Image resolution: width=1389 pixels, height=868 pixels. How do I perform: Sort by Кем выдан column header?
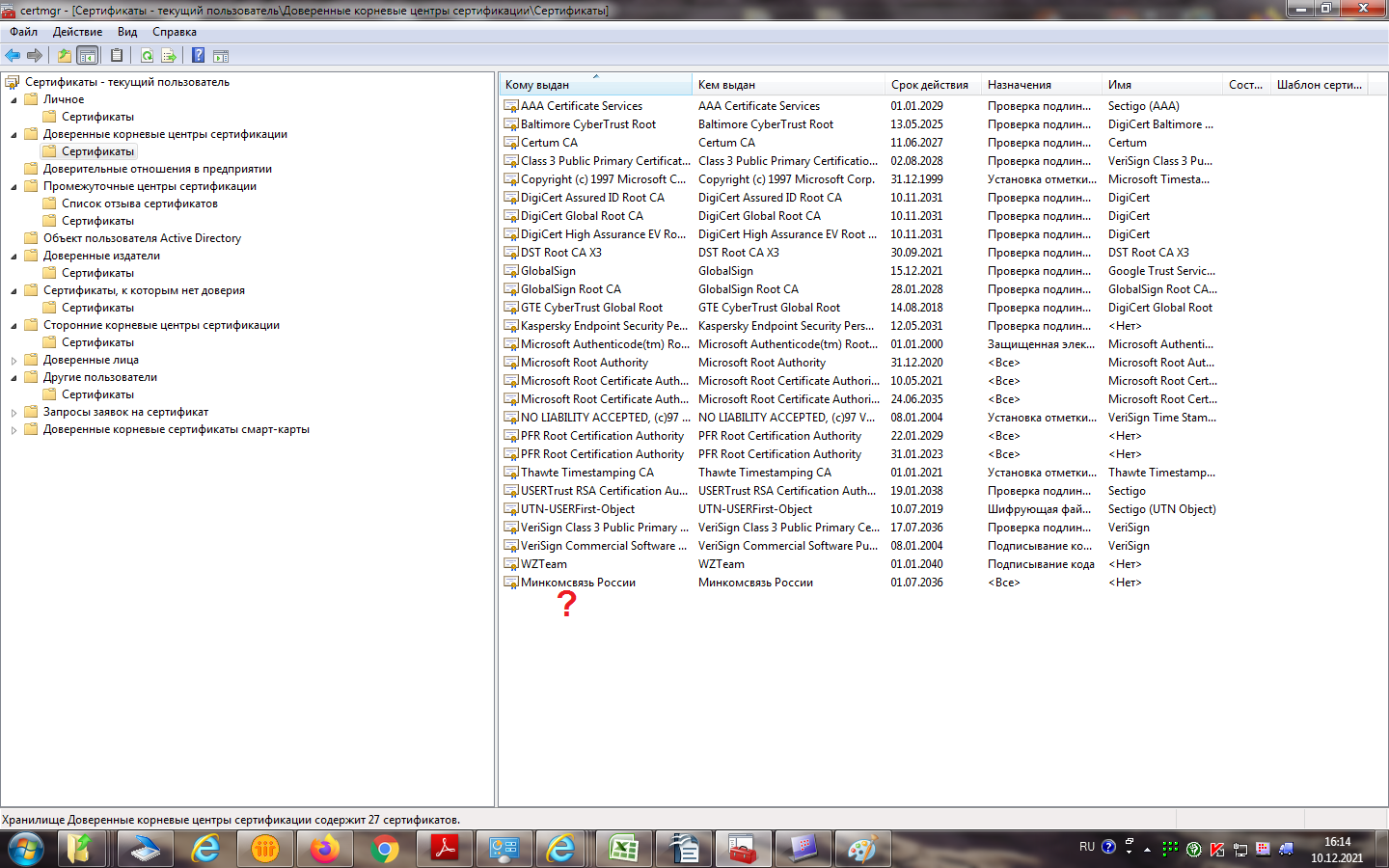pos(788,85)
